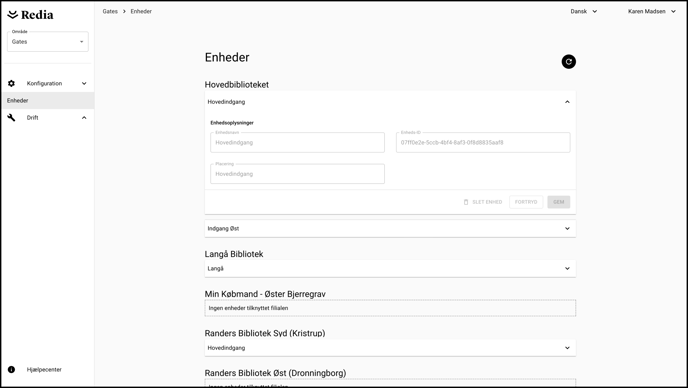Viewport: 688px width, 388px height.
Task: Expand Hovedindgang under Randers Bibliotek Syd
Action: pos(390,348)
